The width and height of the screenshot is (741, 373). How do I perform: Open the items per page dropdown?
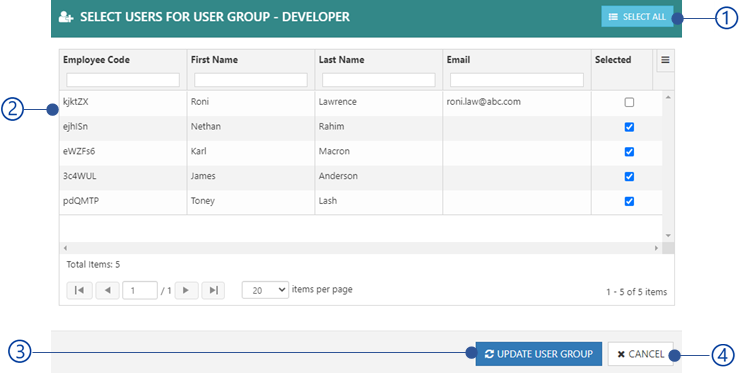[x=265, y=290]
